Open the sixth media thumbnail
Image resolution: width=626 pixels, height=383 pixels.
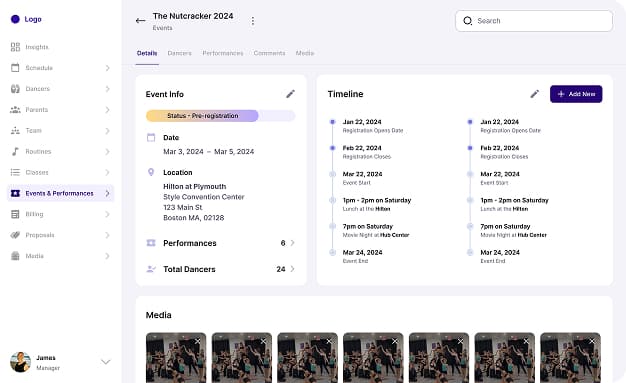pos(505,357)
